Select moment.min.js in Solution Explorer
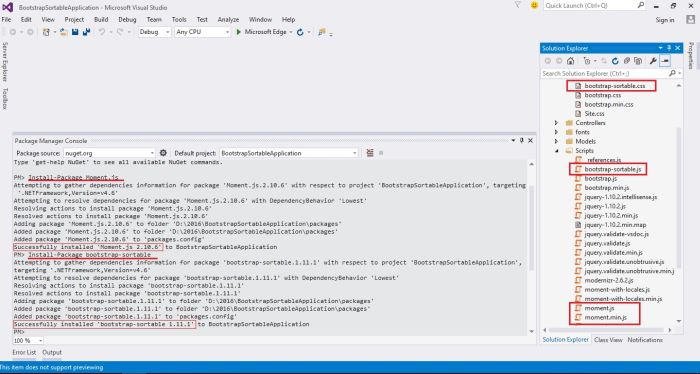Image resolution: width=700 pixels, height=374 pixels. coord(605,317)
